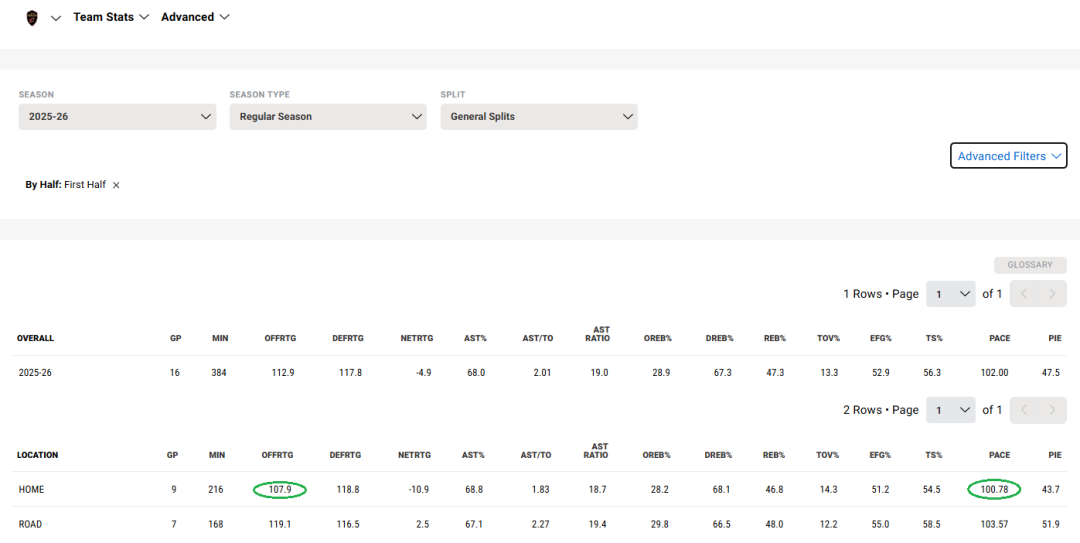Go to next page of Location table

pyautogui.click(x=1052, y=410)
